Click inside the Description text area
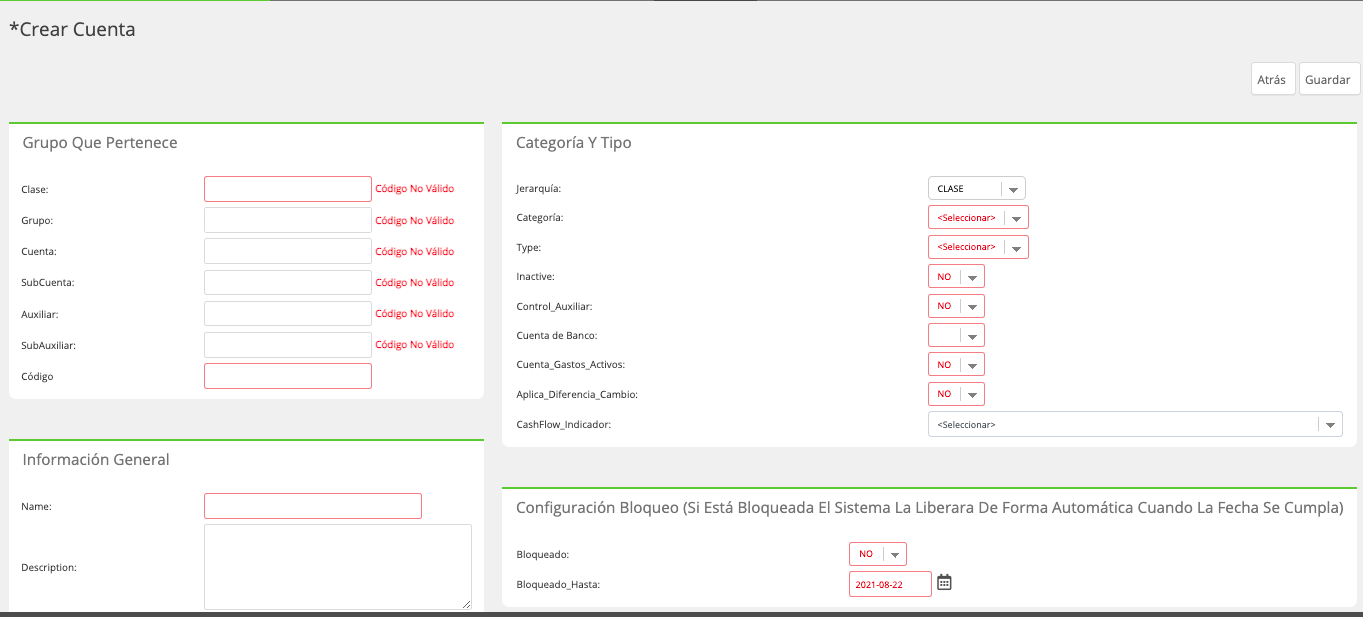 coord(338,567)
